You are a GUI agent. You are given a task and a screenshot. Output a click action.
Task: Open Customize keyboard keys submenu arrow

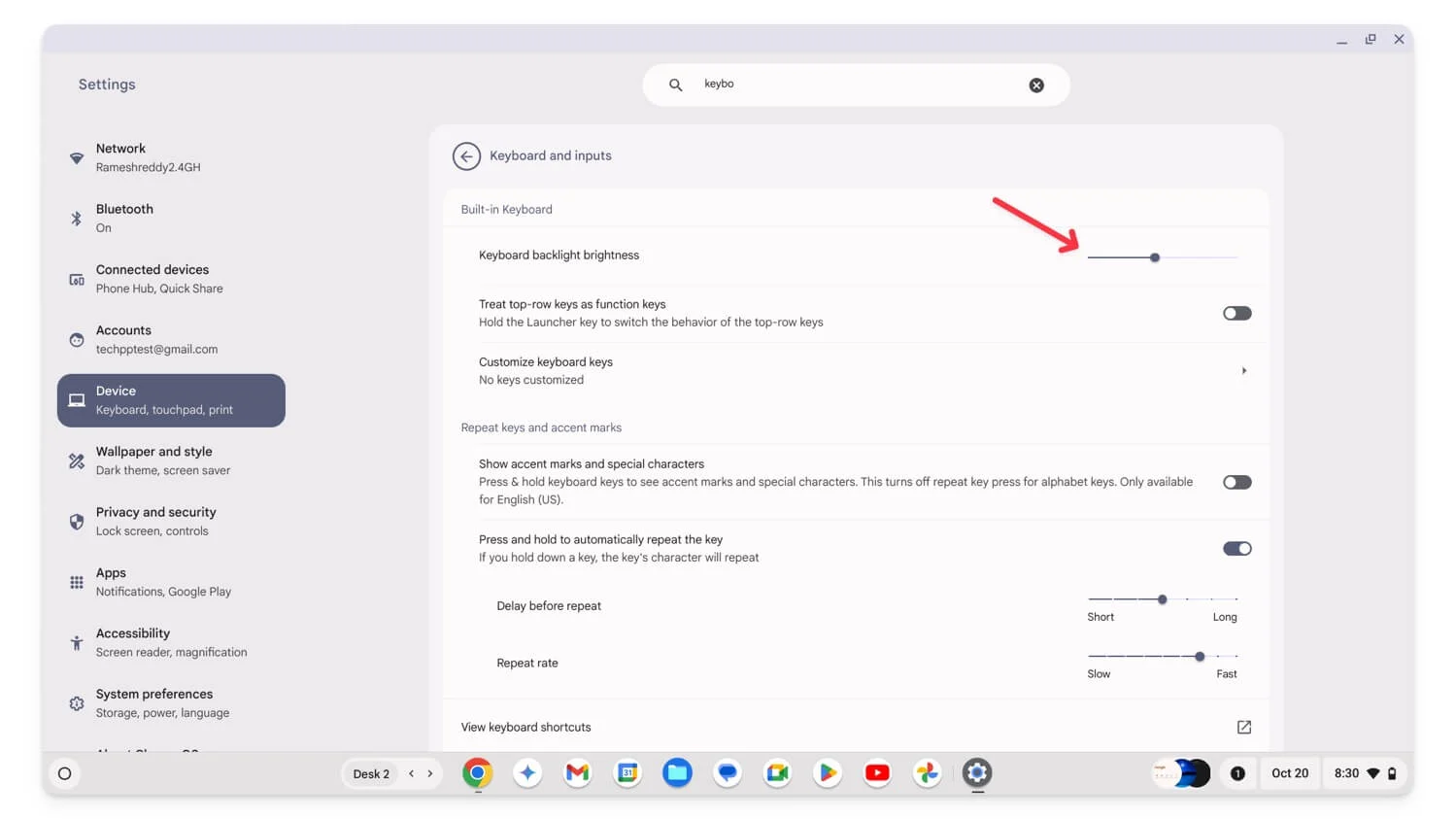(x=1243, y=371)
